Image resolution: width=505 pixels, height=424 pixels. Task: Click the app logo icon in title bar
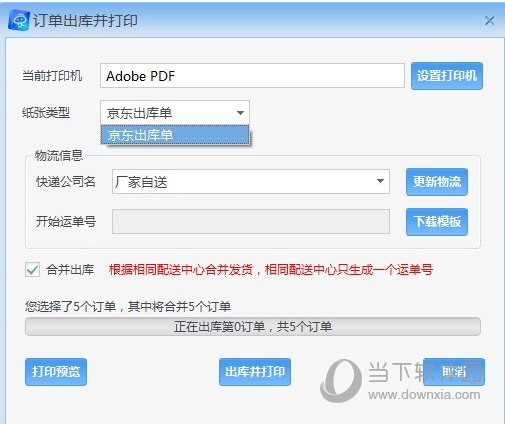(x=19, y=21)
